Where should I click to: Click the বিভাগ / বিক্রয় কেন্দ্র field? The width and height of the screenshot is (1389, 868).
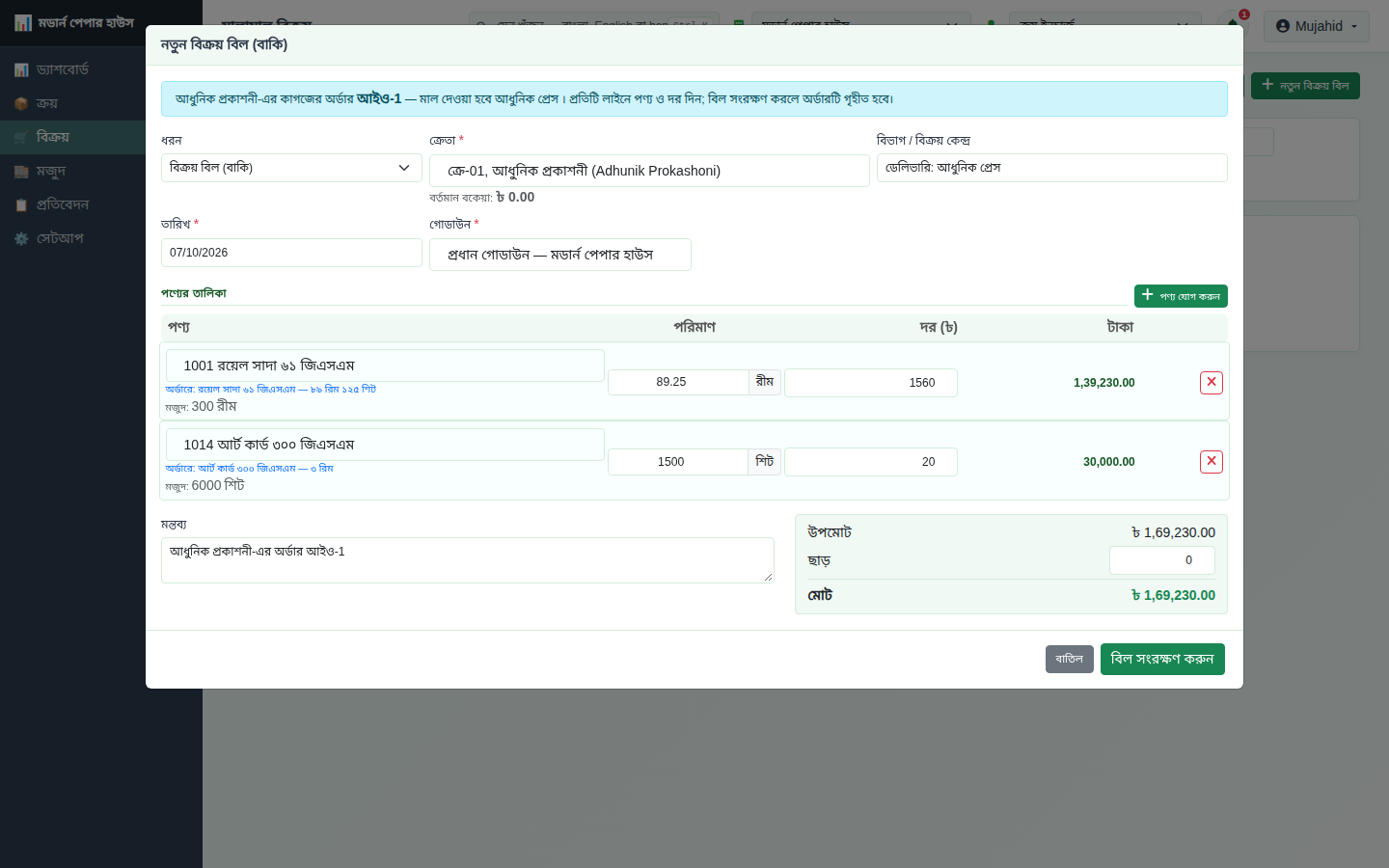pyautogui.click(x=1052, y=168)
